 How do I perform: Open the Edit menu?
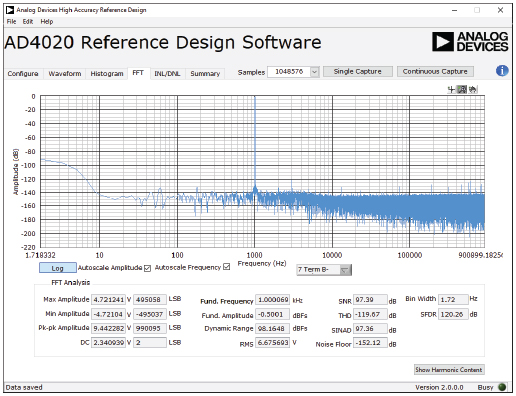pyautogui.click(x=28, y=22)
